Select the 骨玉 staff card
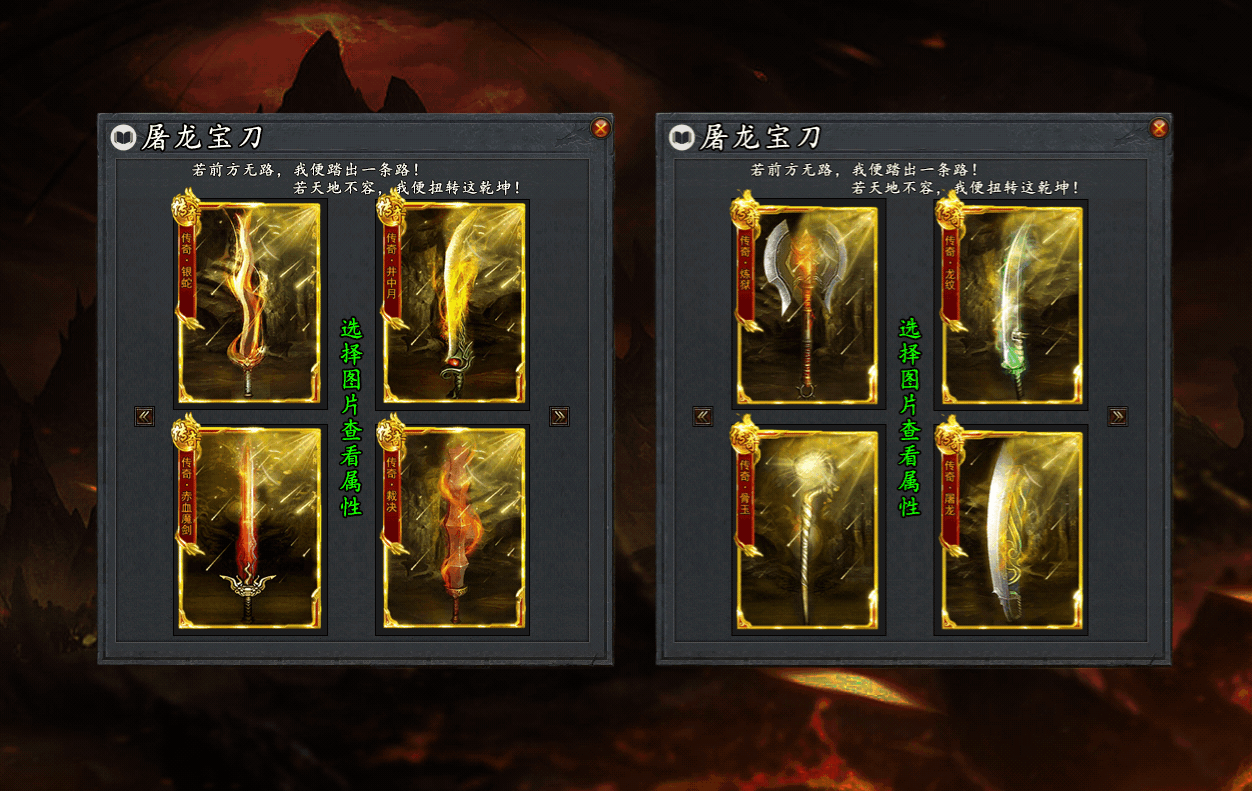1252x791 pixels. point(809,529)
